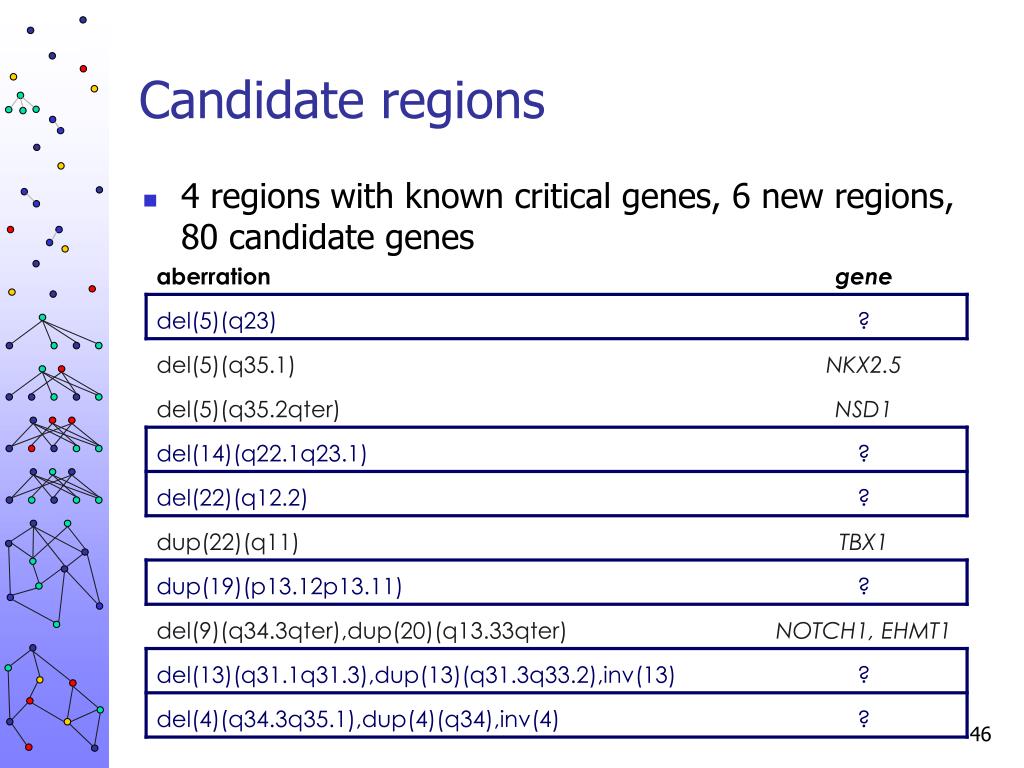Click the question mark in del(4)(q34.3q35.1) row

863,718
